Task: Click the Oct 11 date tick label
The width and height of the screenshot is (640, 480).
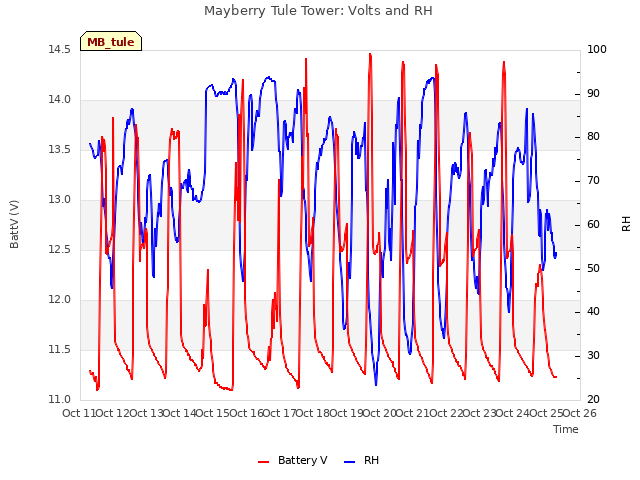Action: point(79,413)
